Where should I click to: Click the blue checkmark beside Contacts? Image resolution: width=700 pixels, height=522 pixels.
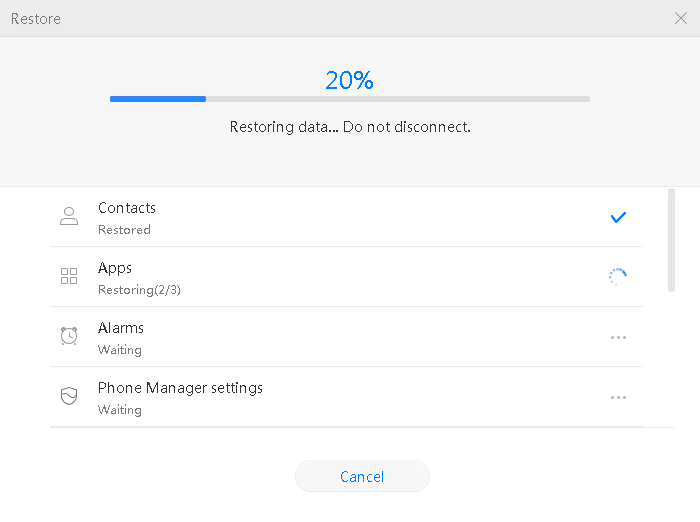tap(618, 217)
